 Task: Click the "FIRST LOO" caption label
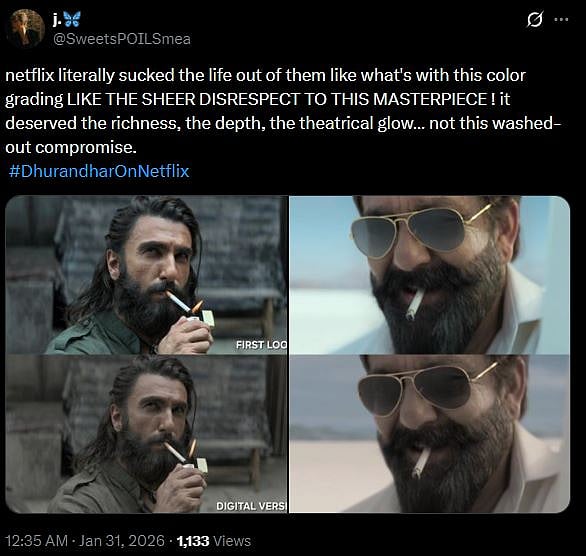point(261,345)
